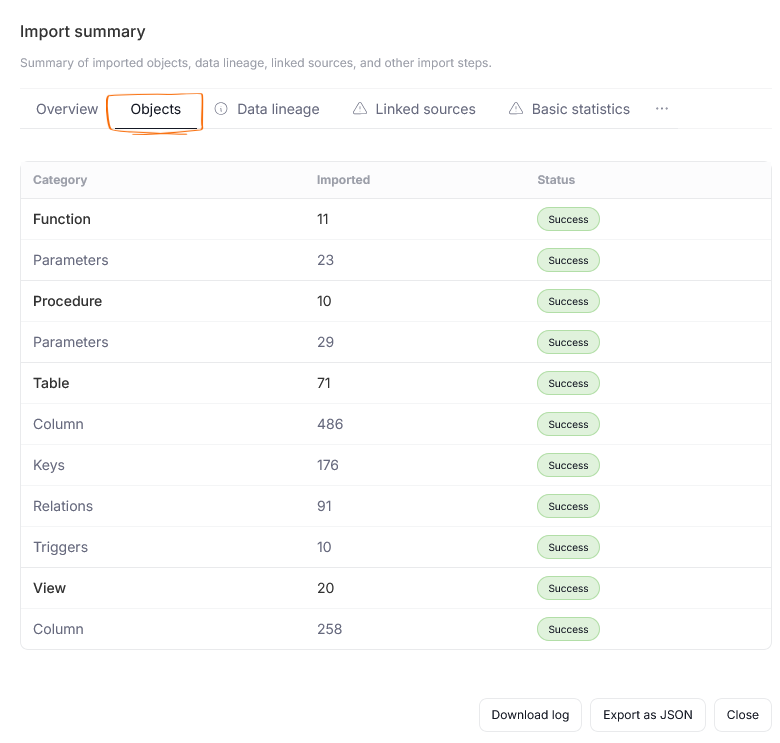Click the Status column header
The height and width of the screenshot is (743, 780).
pyautogui.click(x=556, y=180)
